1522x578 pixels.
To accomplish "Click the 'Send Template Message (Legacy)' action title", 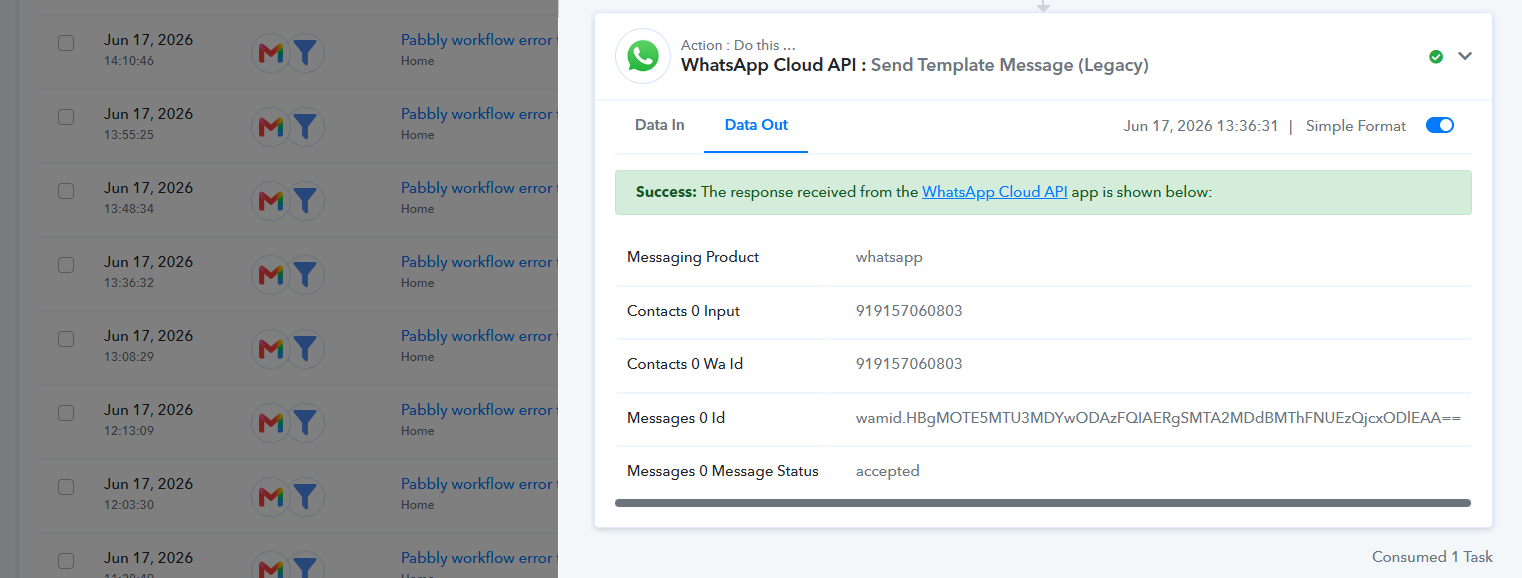I will click(x=1010, y=65).
